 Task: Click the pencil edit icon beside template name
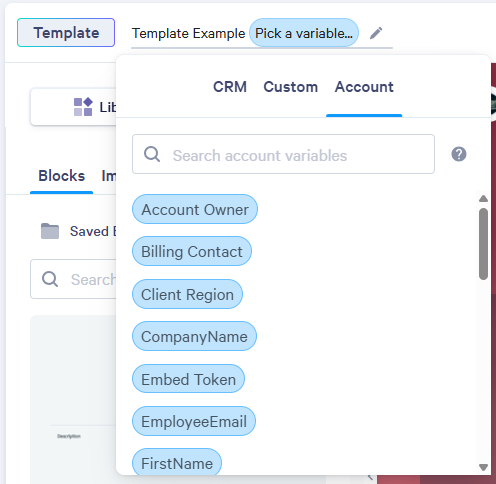376,33
